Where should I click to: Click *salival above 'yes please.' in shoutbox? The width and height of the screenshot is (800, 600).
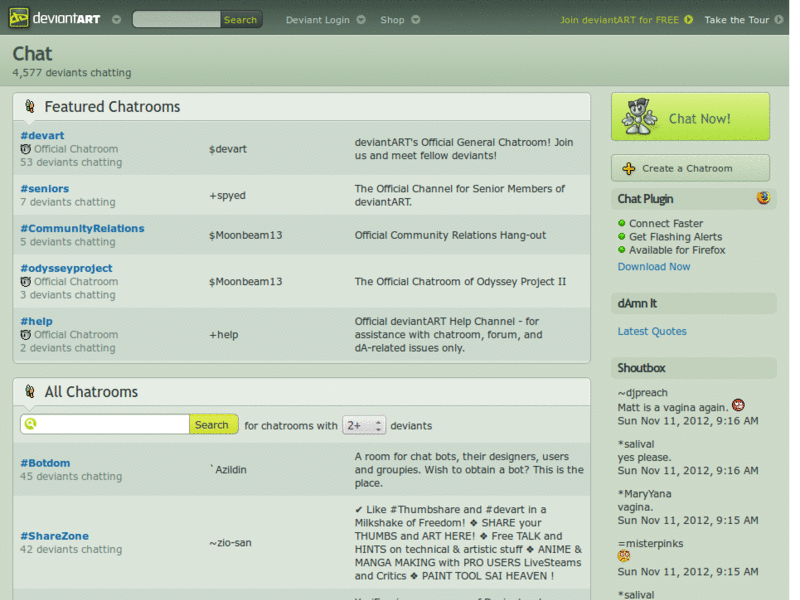636,444
